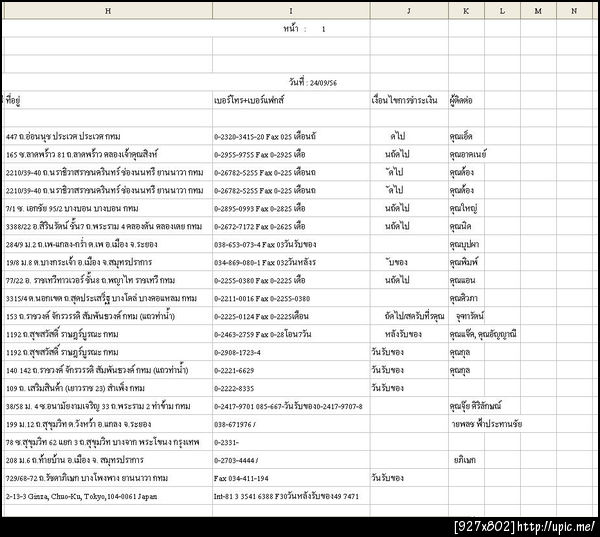Click address cell starting '208 ม.6'
Image resolution: width=600 pixels, height=537 pixels.
click(x=108, y=460)
